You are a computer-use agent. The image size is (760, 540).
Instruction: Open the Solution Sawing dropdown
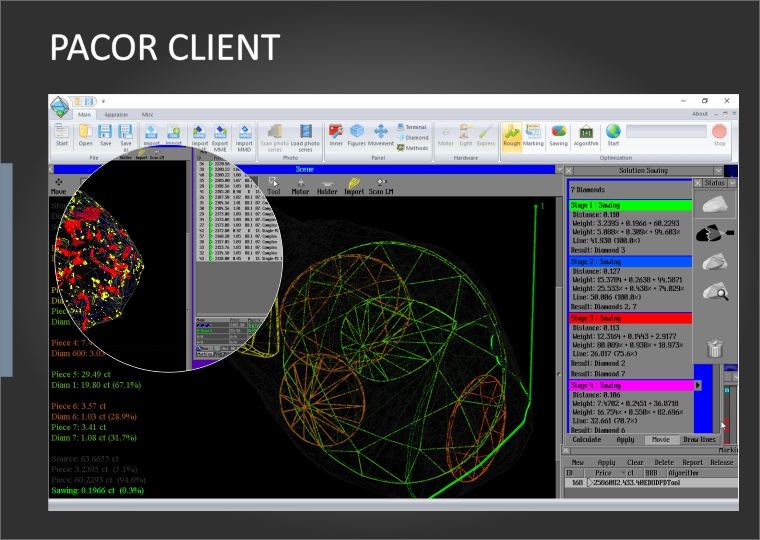pos(718,171)
